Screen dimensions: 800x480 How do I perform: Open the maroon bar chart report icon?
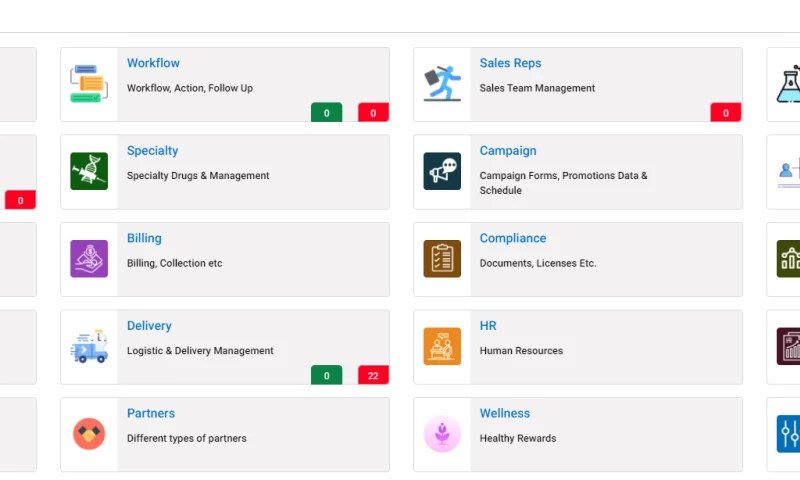(x=789, y=346)
